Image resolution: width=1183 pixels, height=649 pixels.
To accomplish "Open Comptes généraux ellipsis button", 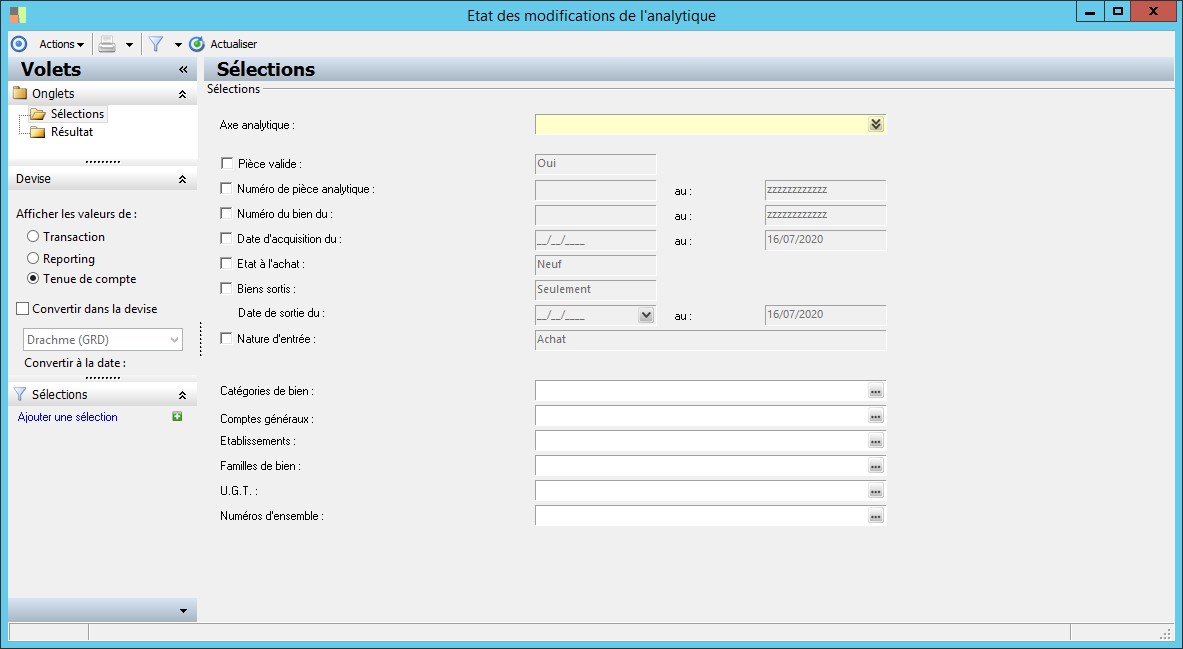I will (x=875, y=416).
